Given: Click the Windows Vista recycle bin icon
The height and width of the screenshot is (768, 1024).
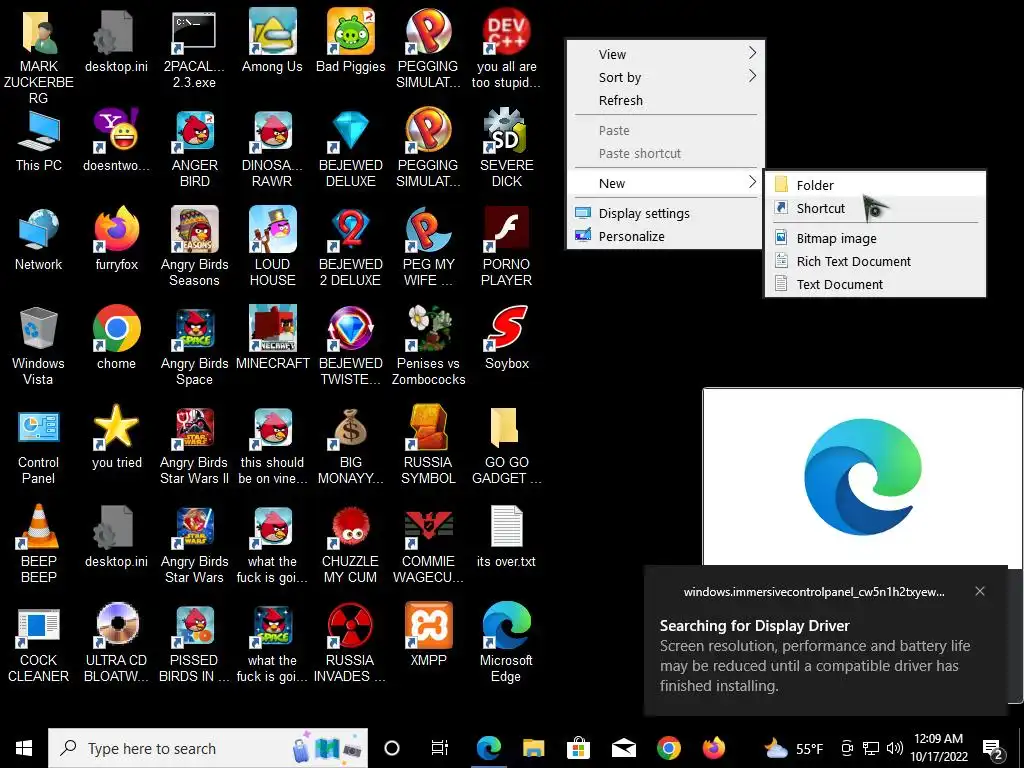Looking at the screenshot, I should (39, 346).
